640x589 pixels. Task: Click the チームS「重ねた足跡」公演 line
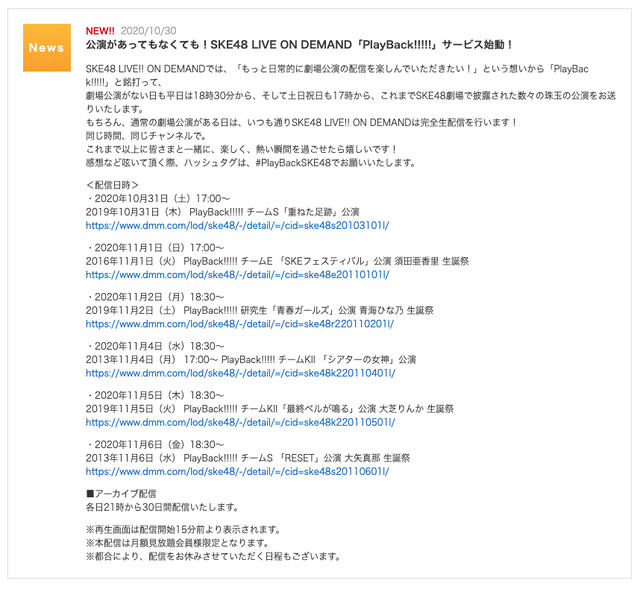click(222, 212)
